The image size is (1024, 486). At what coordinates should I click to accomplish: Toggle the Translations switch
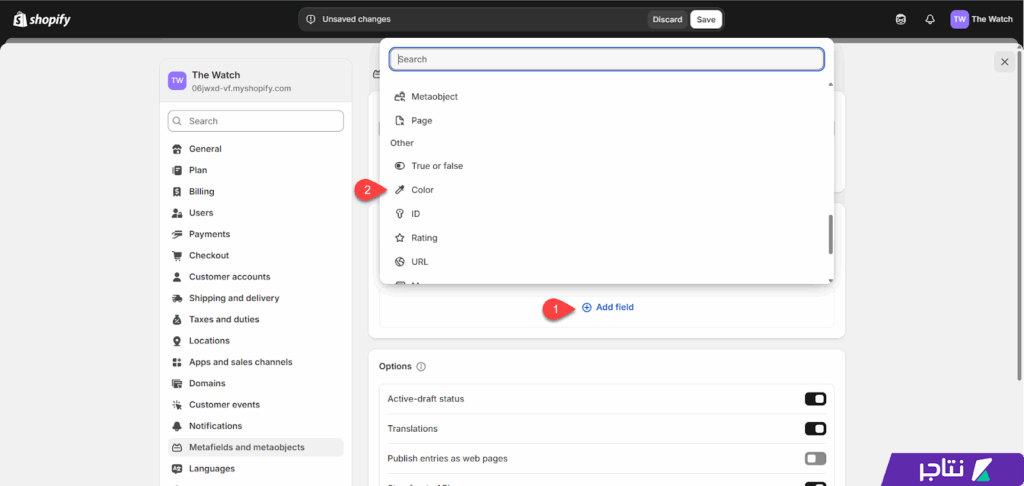coord(815,429)
